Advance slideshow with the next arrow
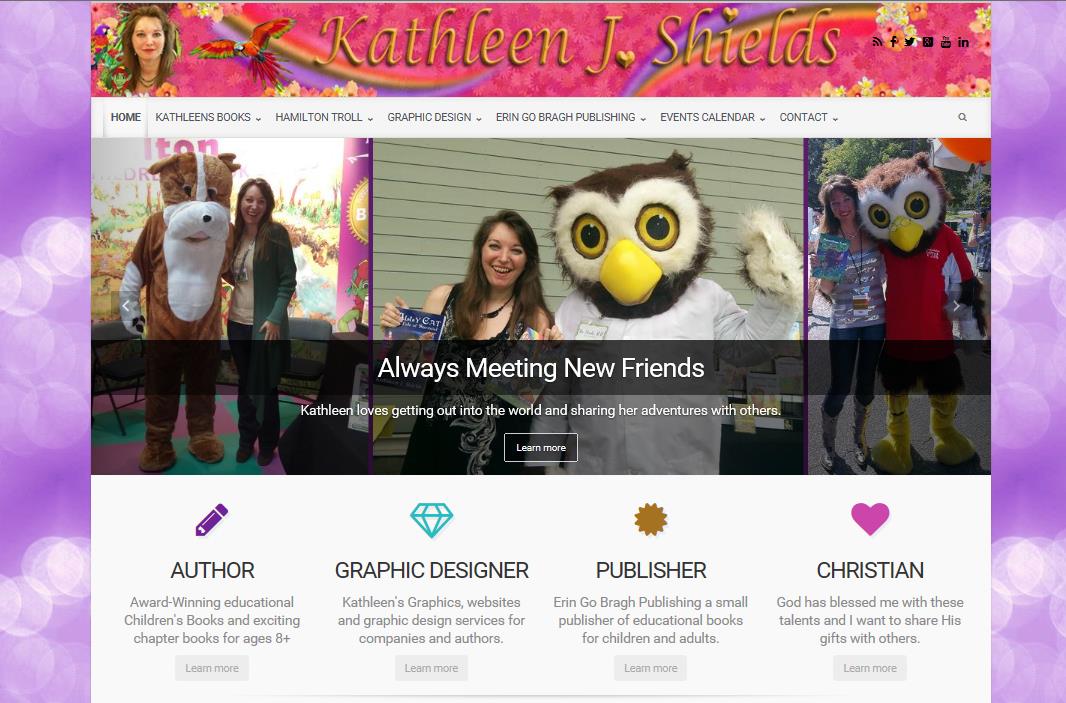 [x=956, y=306]
